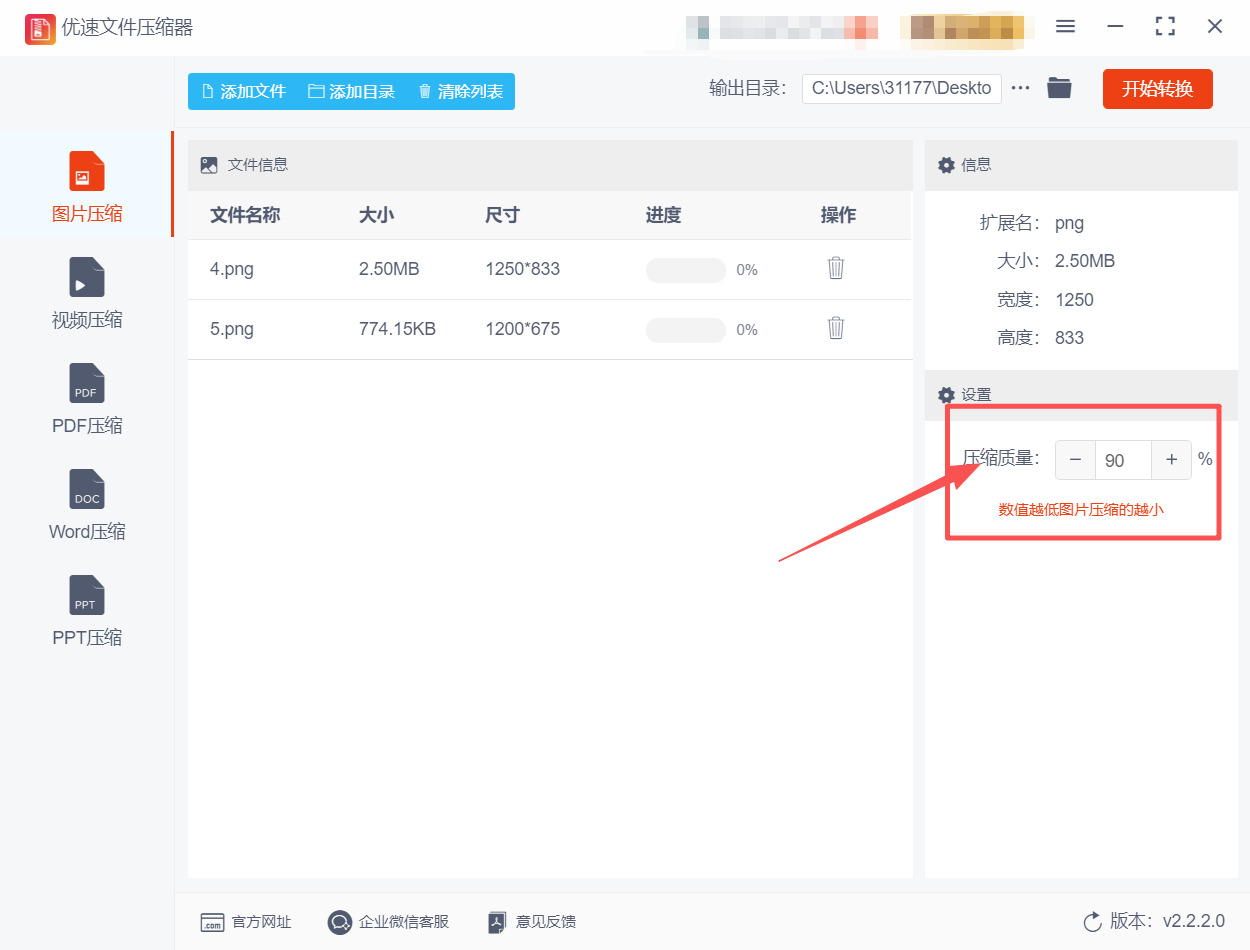The image size is (1250, 950).
Task: Maximize the window using title bar button
Action: click(x=1165, y=27)
